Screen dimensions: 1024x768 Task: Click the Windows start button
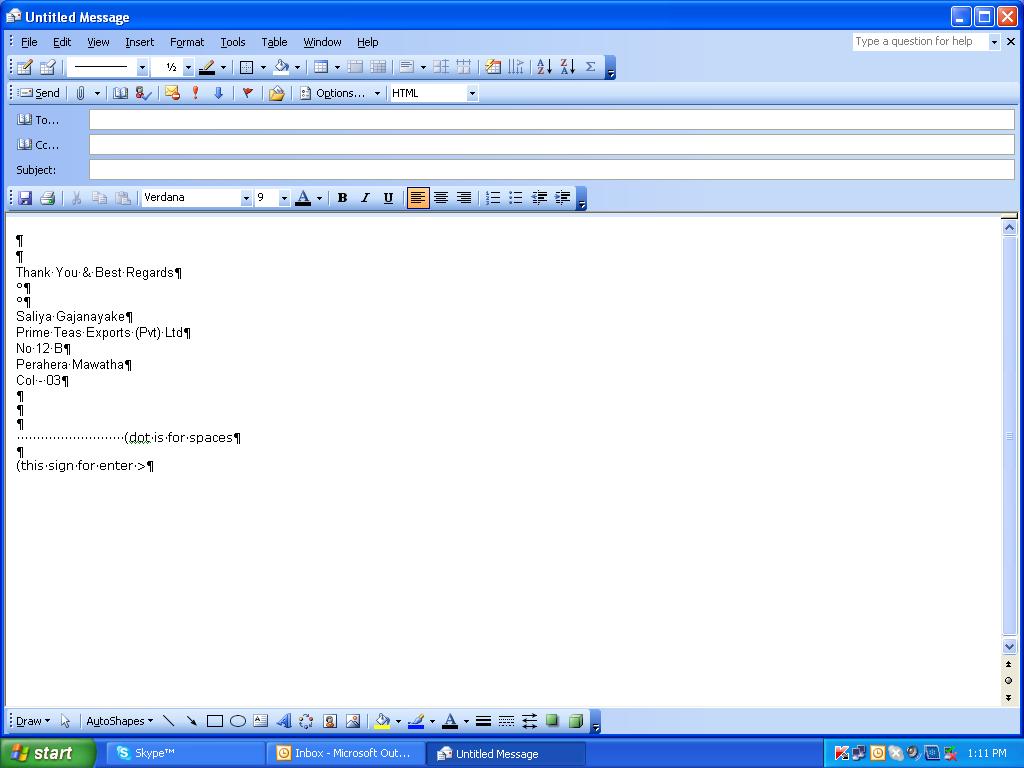pyautogui.click(x=46, y=753)
